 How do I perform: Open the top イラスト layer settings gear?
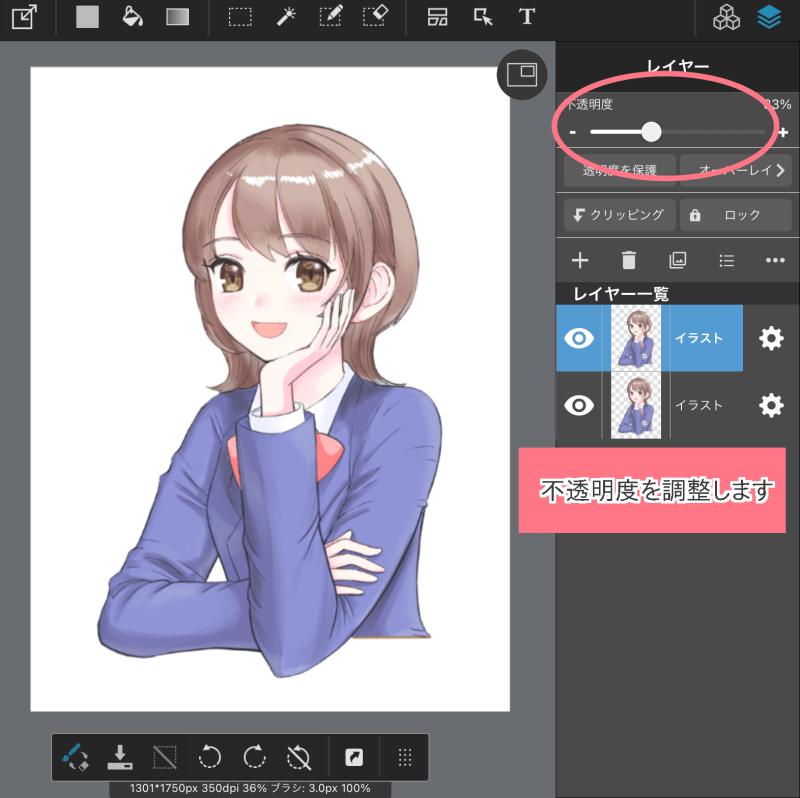tap(771, 338)
